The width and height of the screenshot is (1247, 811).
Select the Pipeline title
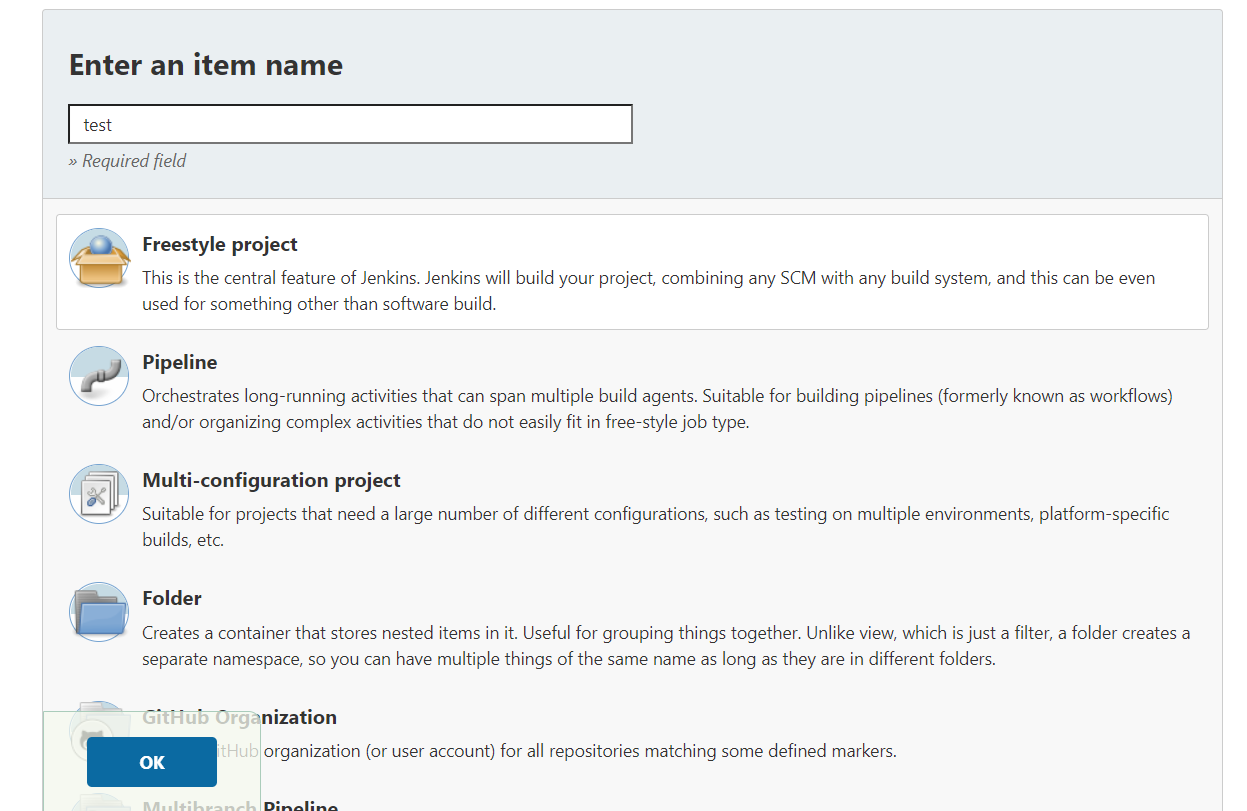(x=180, y=362)
